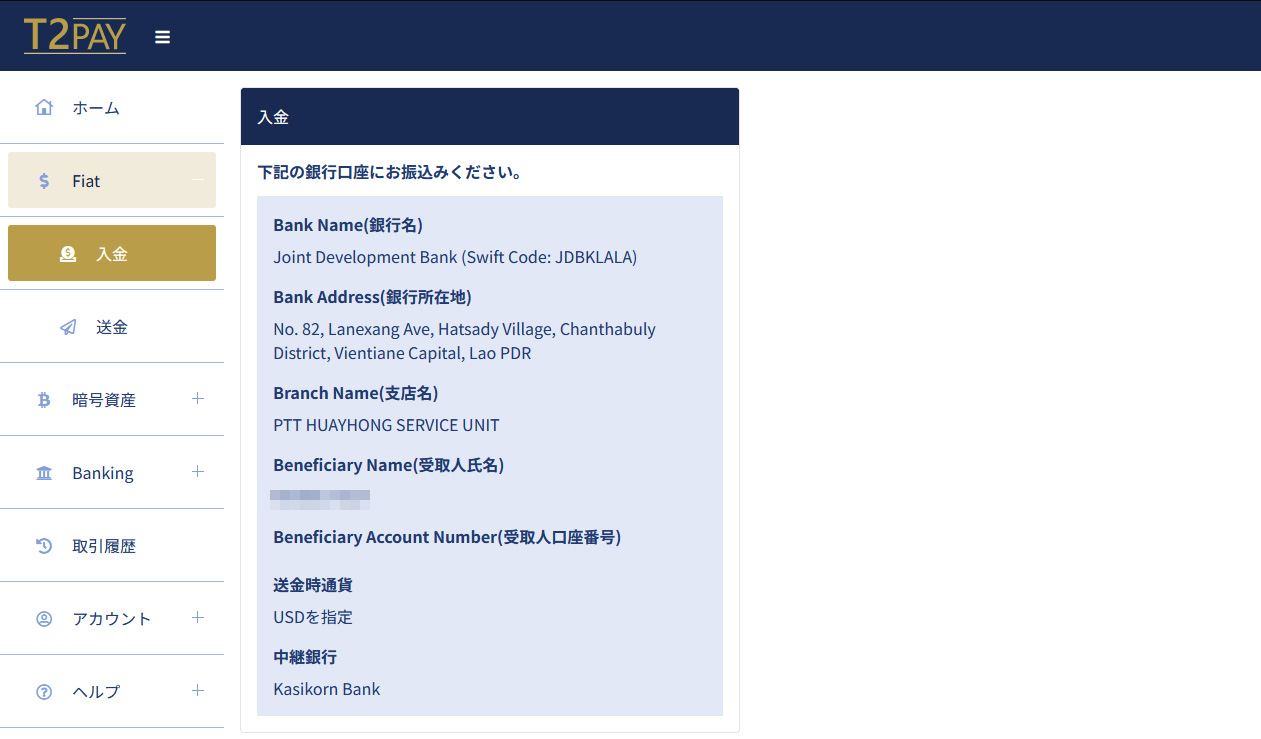
Task: Click the Beneficiary Account Number label
Action: [x=447, y=537]
